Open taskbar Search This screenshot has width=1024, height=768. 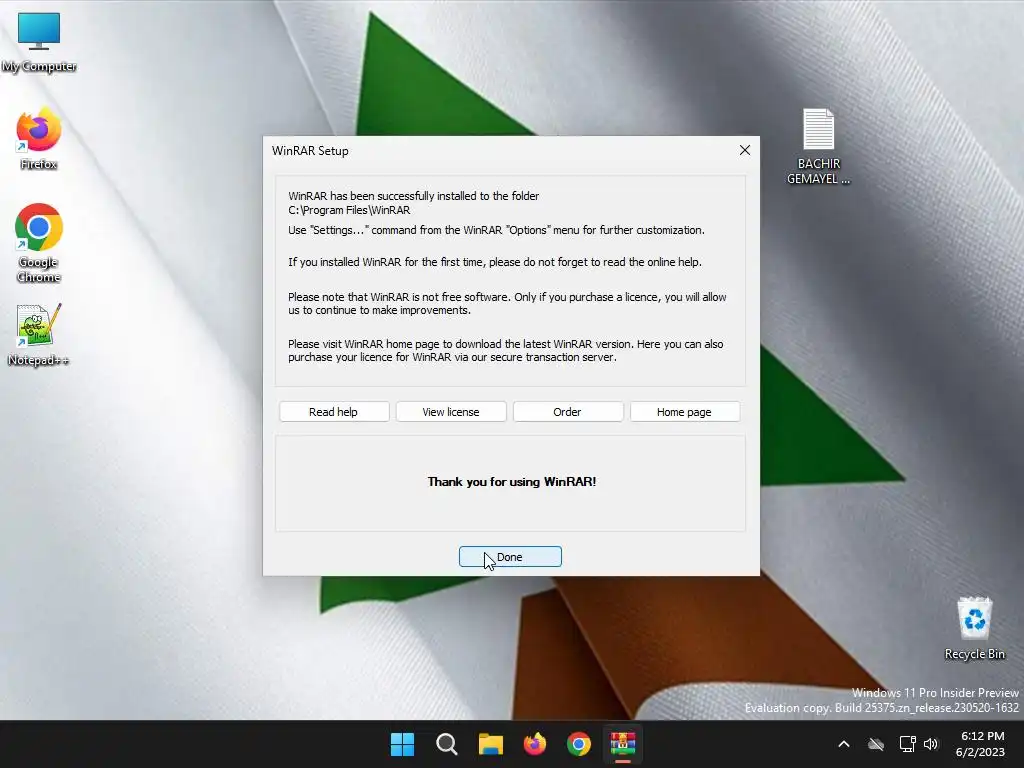click(x=447, y=744)
